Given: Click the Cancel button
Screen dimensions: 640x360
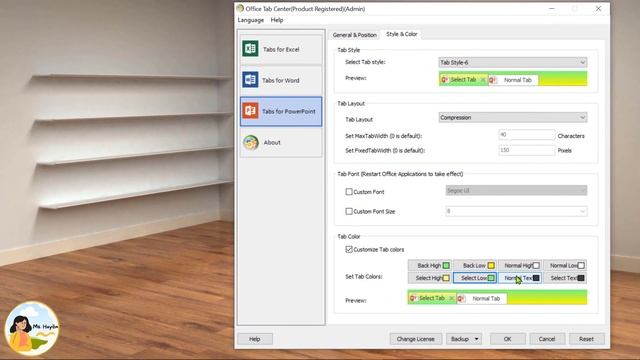Looking at the screenshot, I should (x=547, y=339).
